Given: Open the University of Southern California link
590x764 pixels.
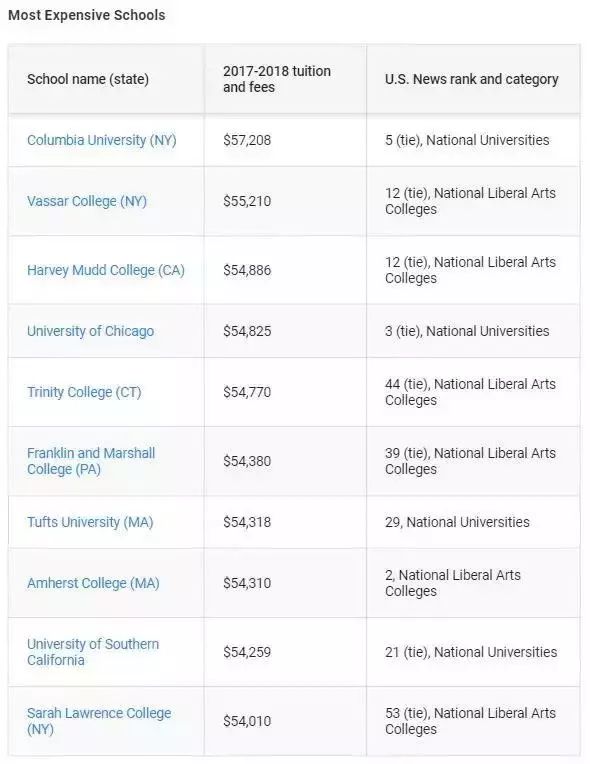Looking at the screenshot, I should pyautogui.click(x=93, y=652).
